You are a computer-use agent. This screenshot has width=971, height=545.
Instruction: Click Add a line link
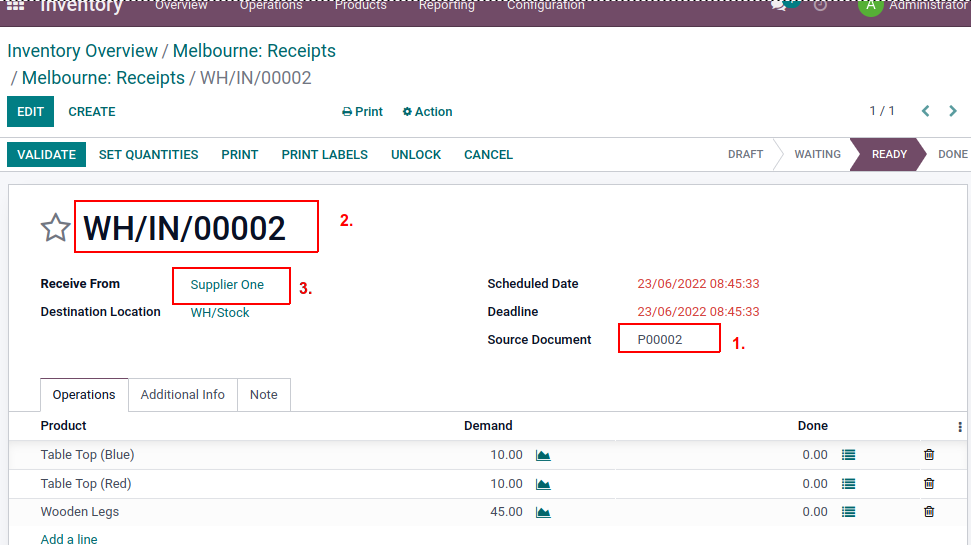click(x=69, y=539)
